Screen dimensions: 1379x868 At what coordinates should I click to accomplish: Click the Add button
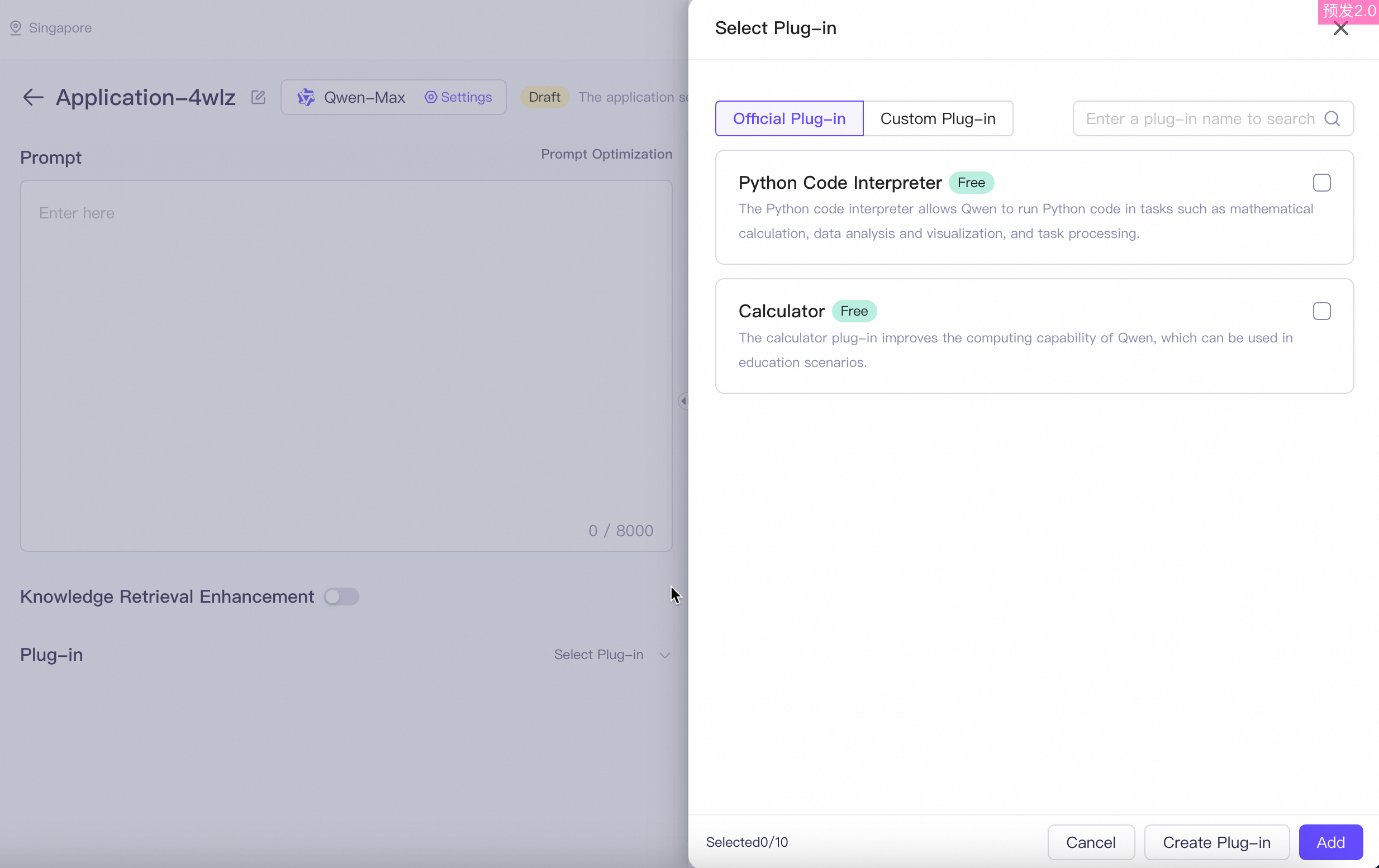coord(1330,842)
